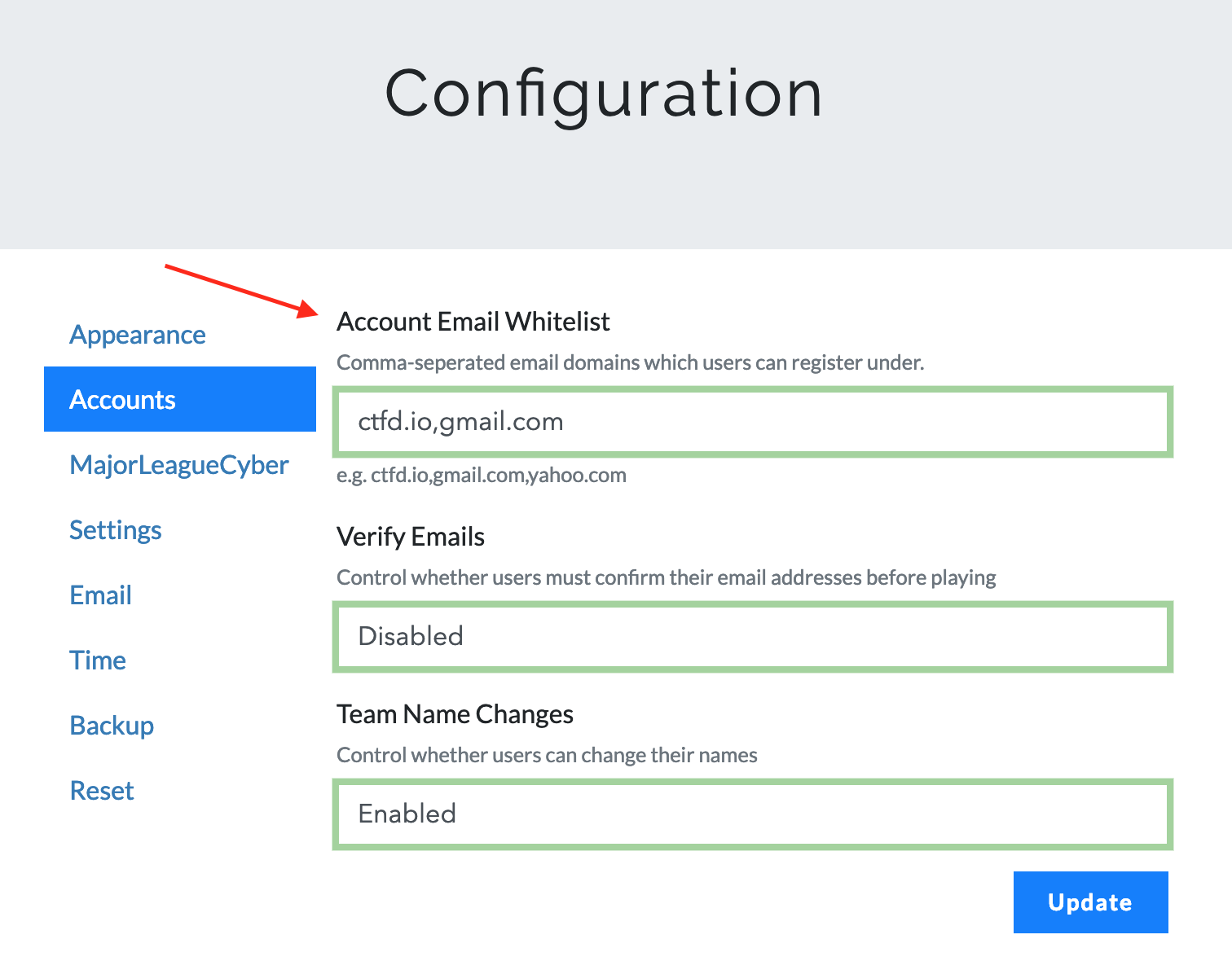Open the Settings section

click(x=115, y=530)
